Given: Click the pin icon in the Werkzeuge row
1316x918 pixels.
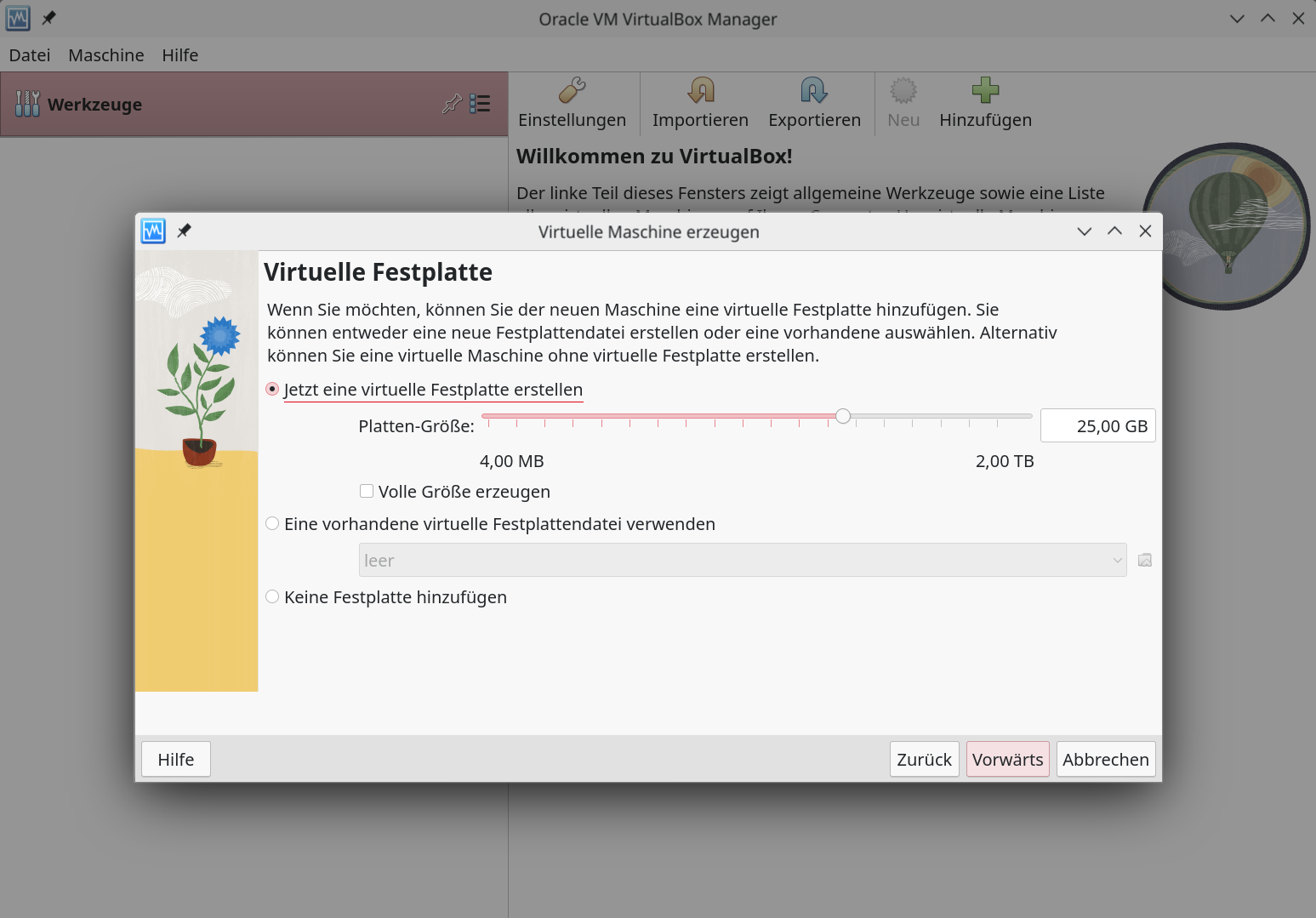Looking at the screenshot, I should click(453, 104).
